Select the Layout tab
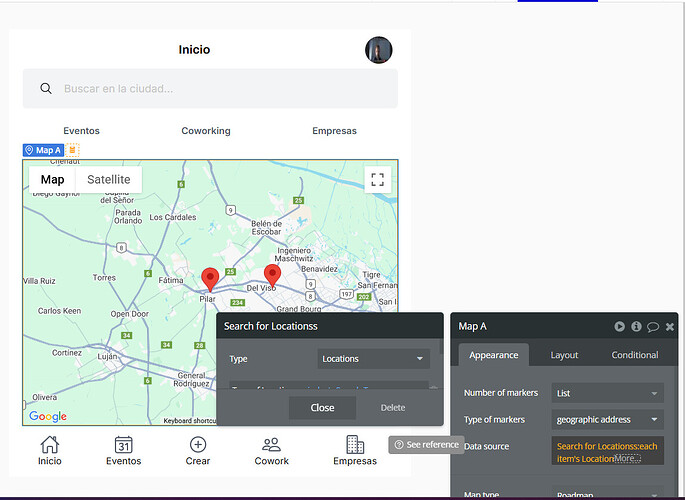Viewport: 685px width, 500px height. [x=564, y=355]
